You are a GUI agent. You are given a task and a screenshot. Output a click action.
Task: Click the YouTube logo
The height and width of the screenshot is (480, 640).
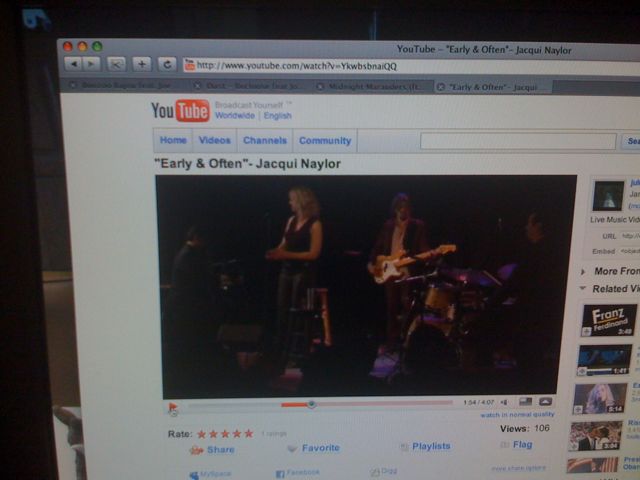(x=180, y=109)
